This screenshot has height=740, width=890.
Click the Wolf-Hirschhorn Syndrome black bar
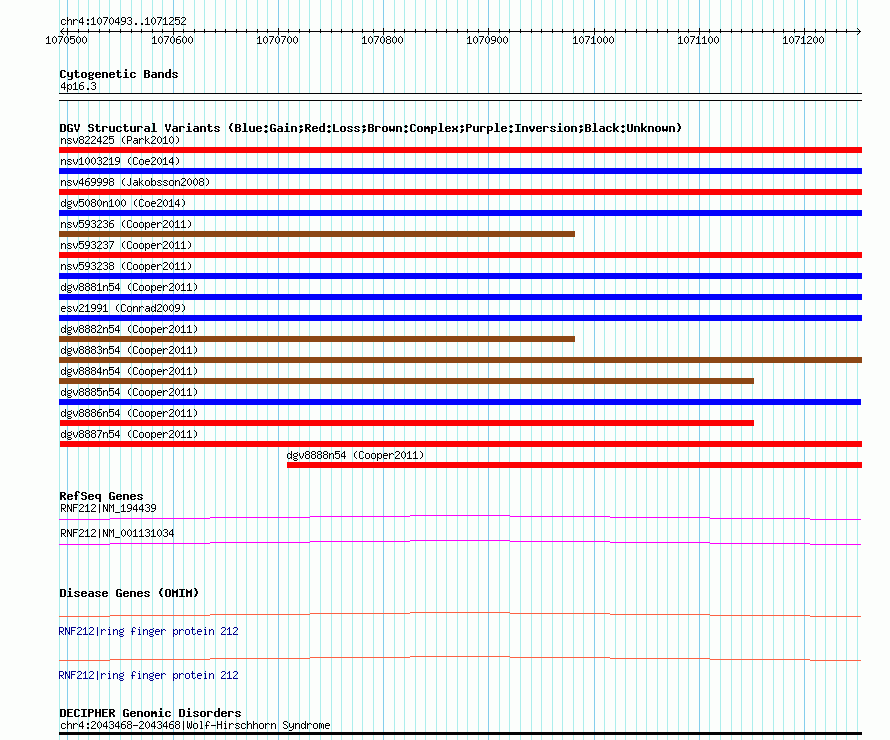(x=460, y=734)
